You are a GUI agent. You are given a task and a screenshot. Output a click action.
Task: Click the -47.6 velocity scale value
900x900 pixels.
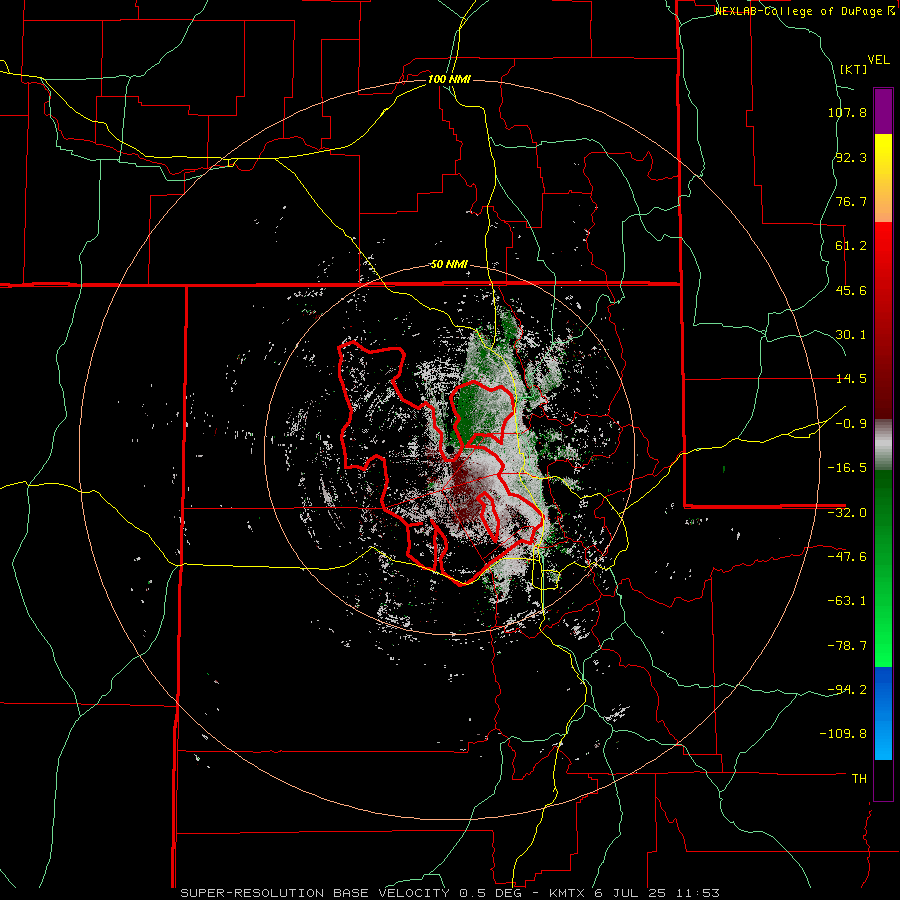pyautogui.click(x=847, y=557)
